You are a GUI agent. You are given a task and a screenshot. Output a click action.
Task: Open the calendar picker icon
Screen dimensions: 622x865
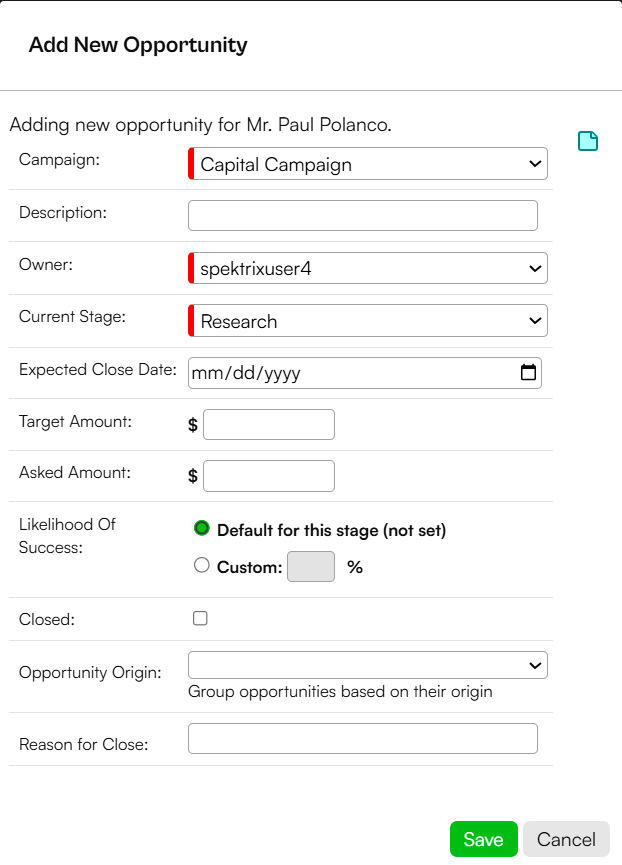tap(528, 372)
